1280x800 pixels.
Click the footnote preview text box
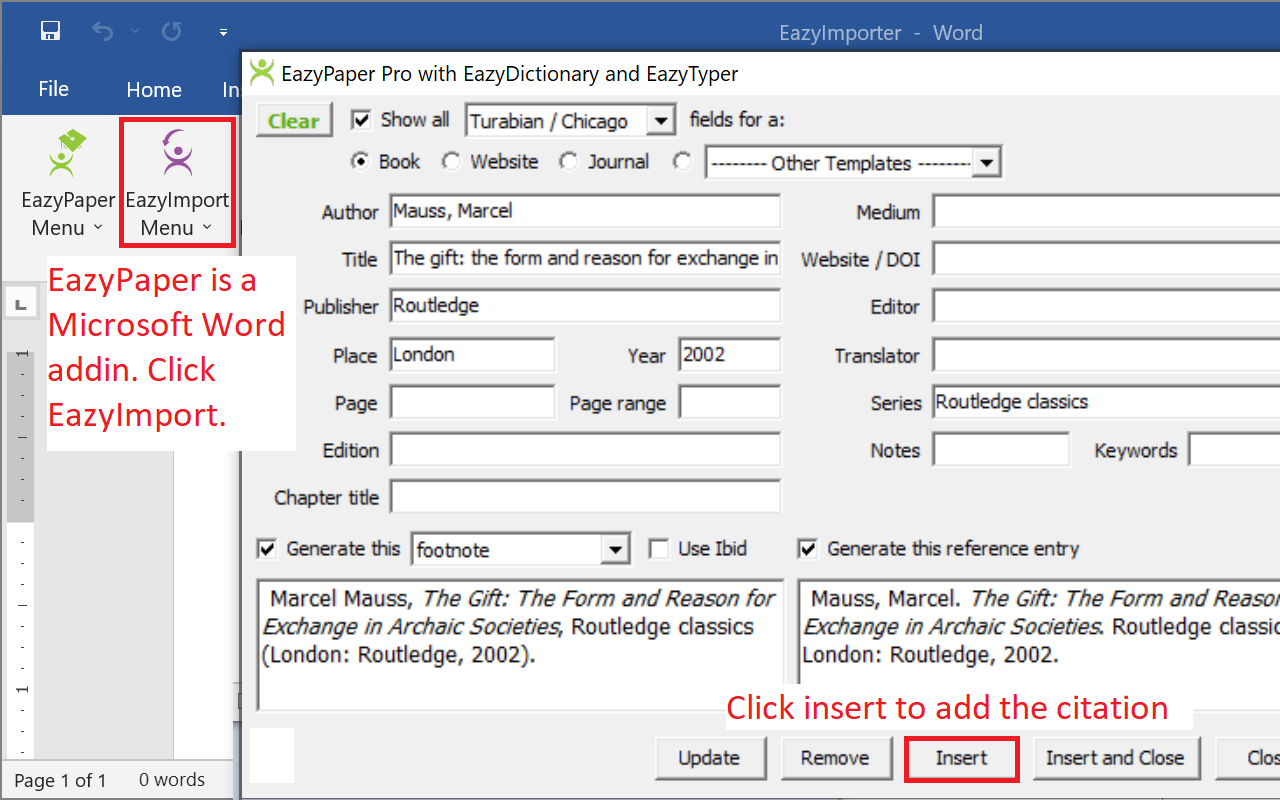520,645
